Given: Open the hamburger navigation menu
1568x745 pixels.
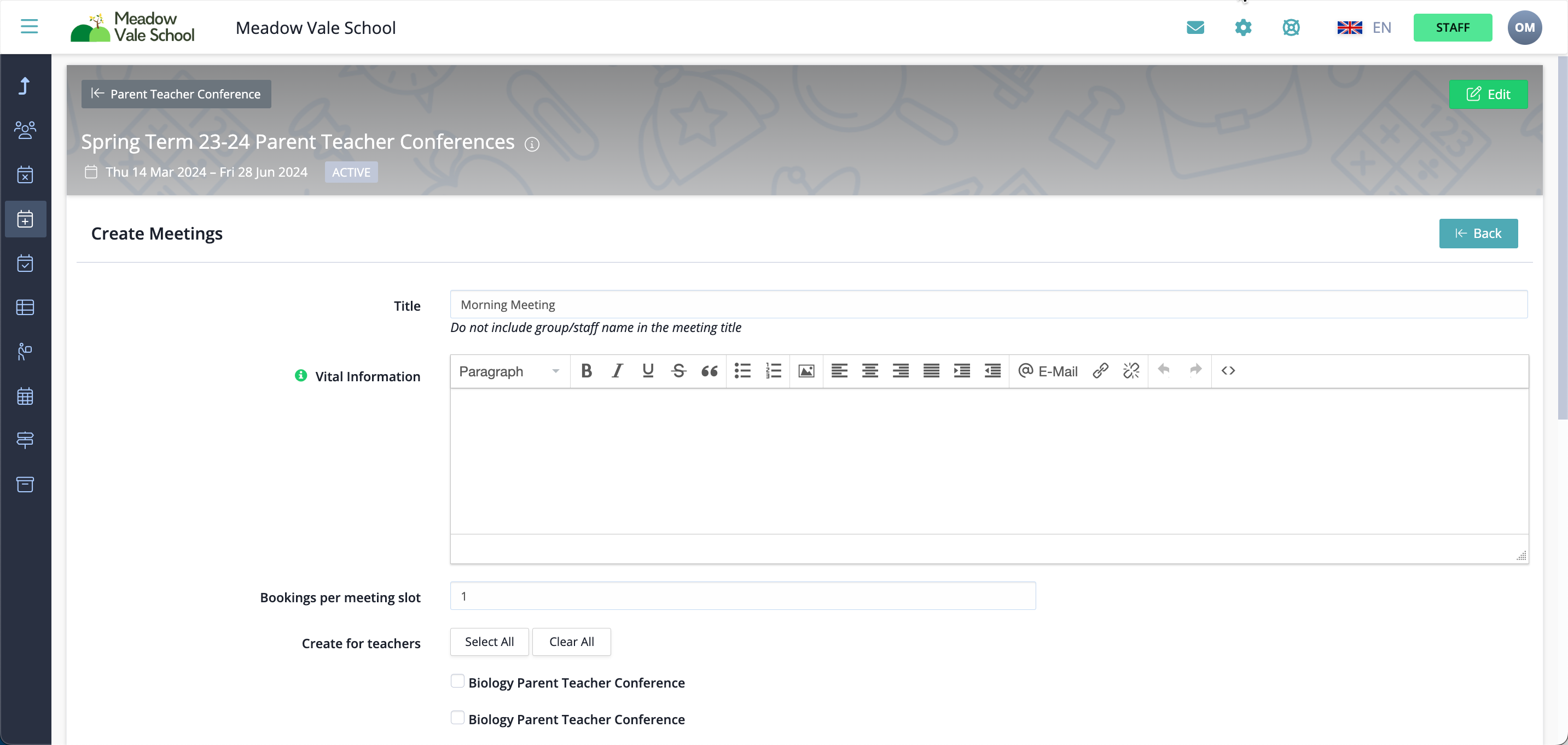Looking at the screenshot, I should click(29, 27).
